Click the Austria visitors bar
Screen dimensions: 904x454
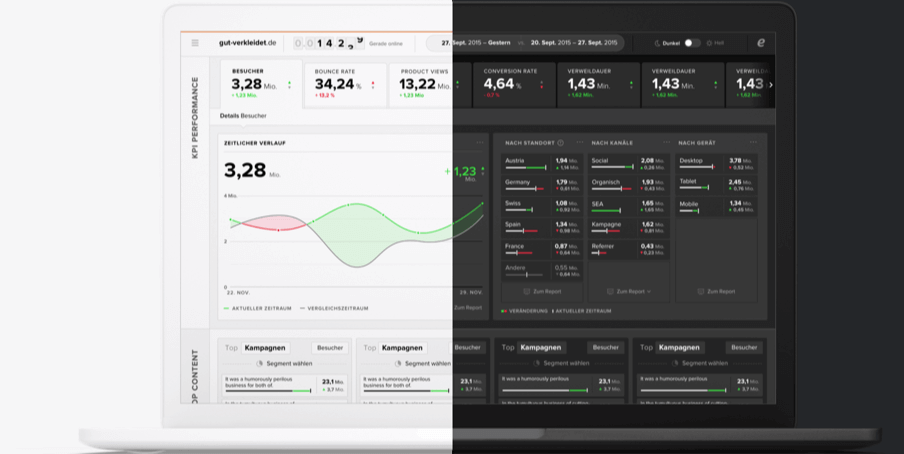tap(527, 167)
